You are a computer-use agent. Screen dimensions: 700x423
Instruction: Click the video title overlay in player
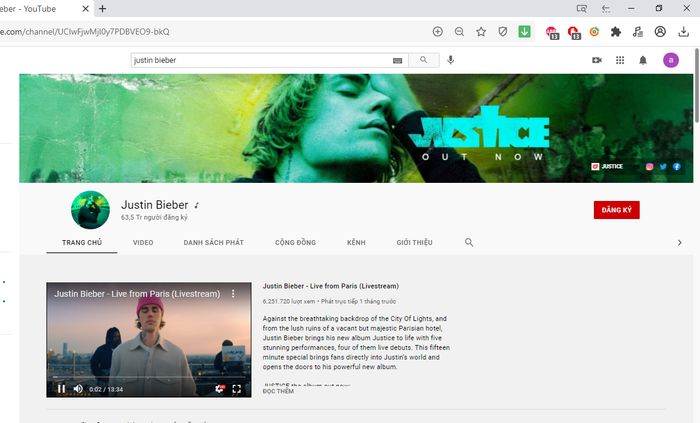coord(137,294)
